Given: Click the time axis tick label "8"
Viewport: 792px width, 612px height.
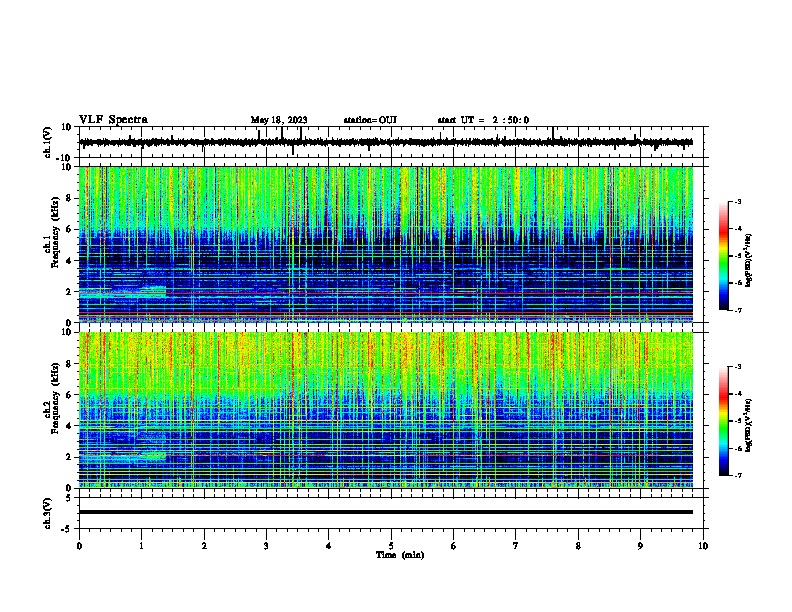Looking at the screenshot, I should 578,546.
